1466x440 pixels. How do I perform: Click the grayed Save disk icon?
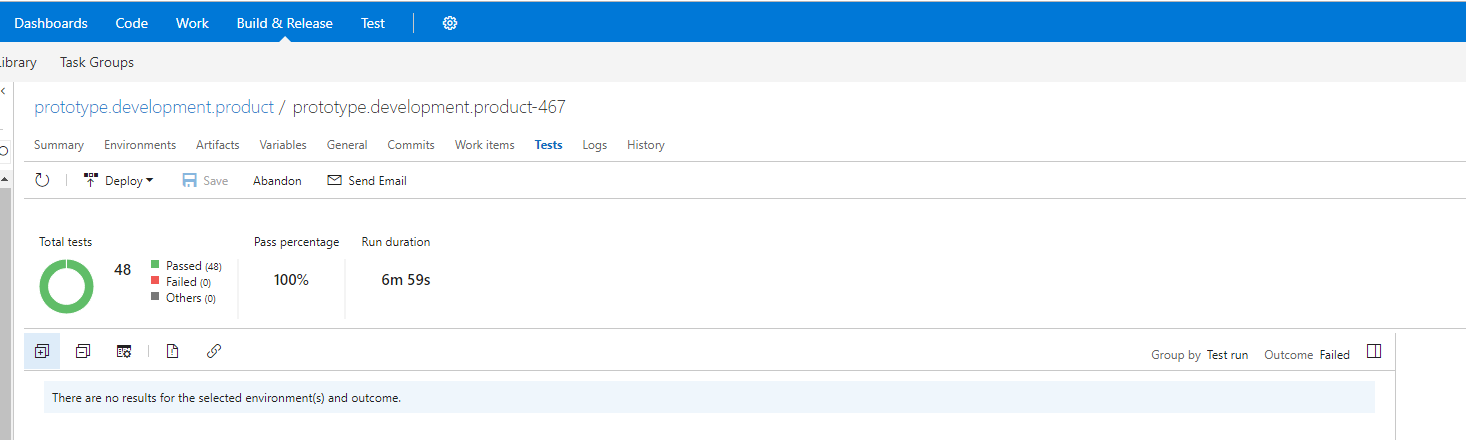[189, 181]
